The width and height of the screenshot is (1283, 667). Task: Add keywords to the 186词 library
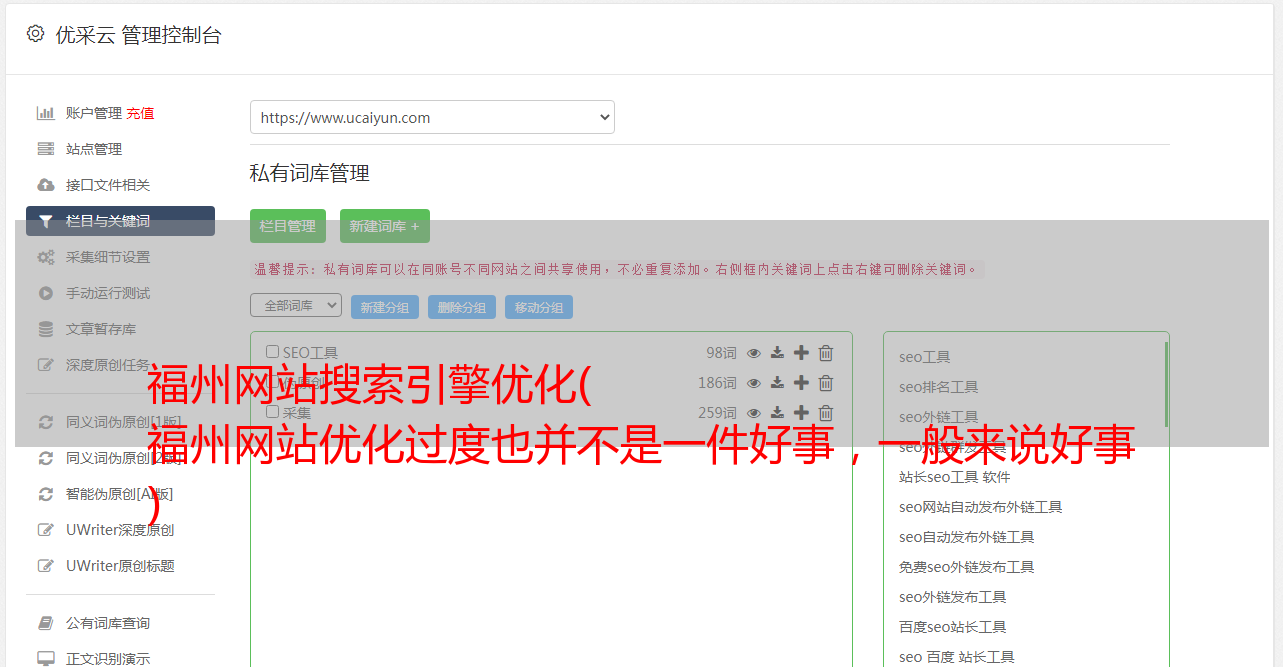801,383
